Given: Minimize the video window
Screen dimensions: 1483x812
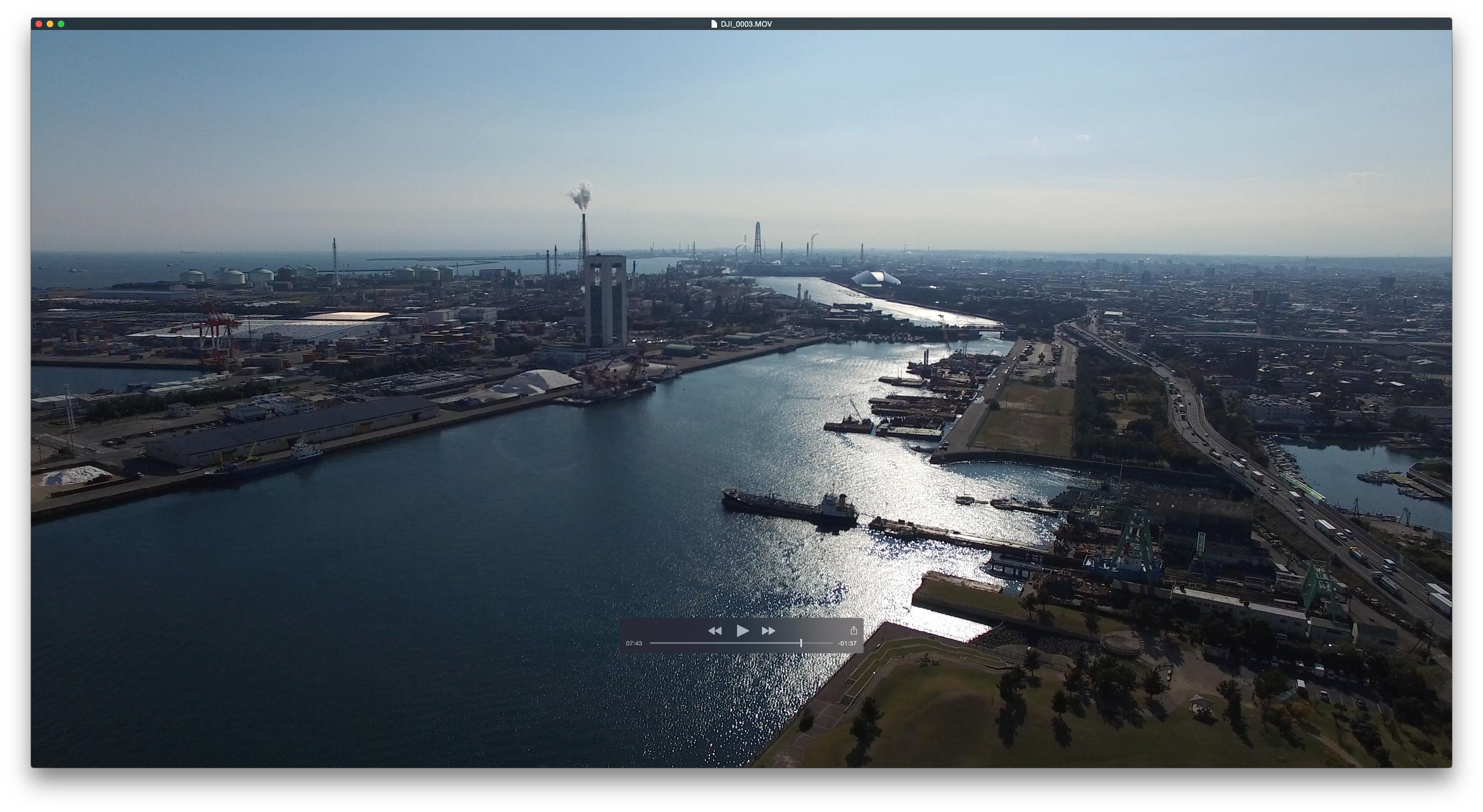Looking at the screenshot, I should click(x=50, y=24).
